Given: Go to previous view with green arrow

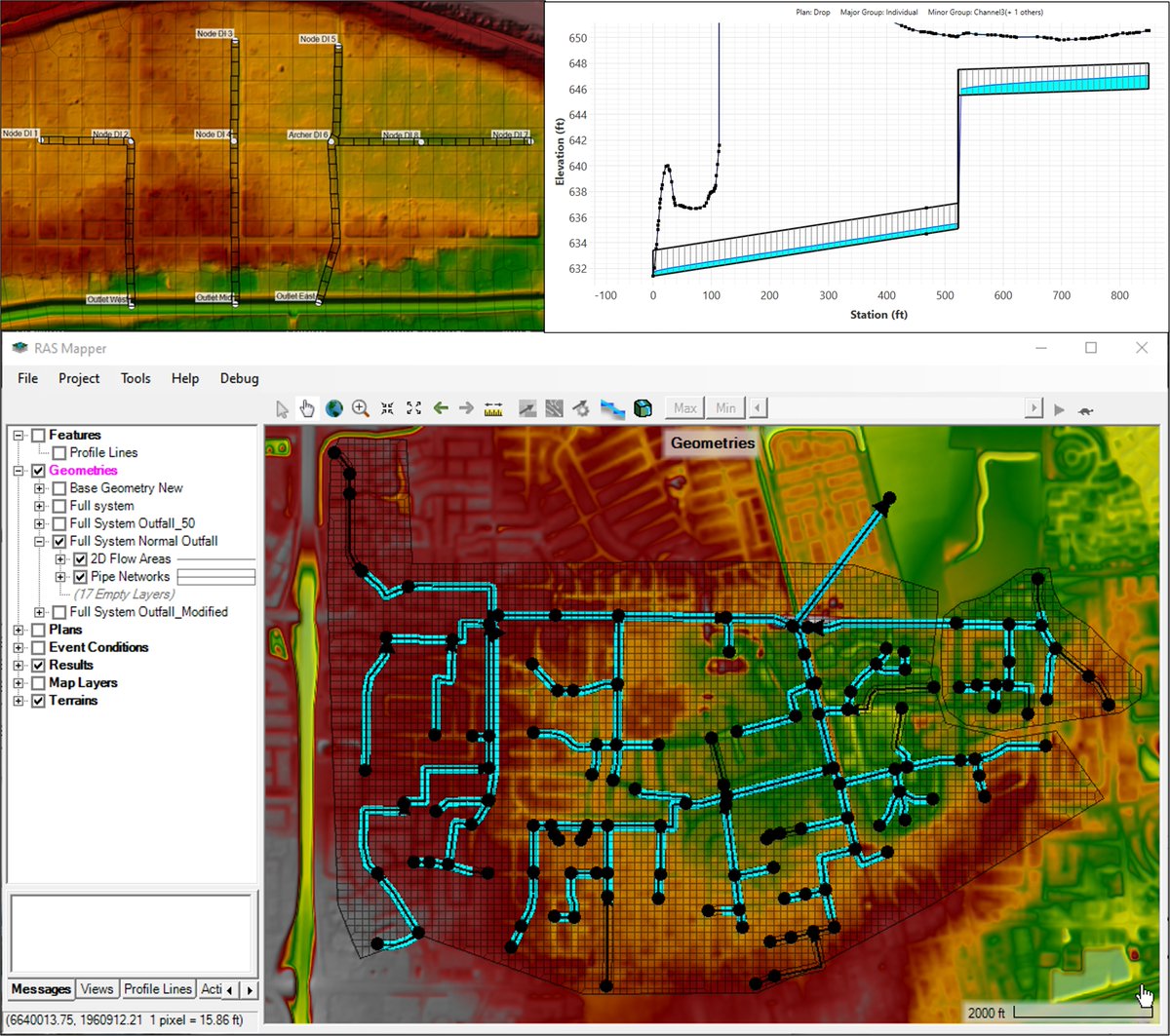Looking at the screenshot, I should (441, 408).
